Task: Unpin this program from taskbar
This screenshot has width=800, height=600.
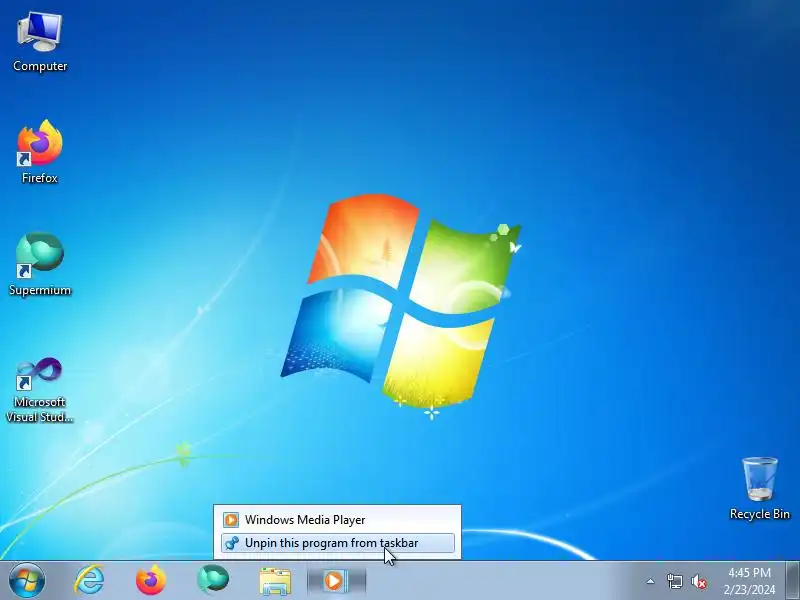Action: click(337, 543)
